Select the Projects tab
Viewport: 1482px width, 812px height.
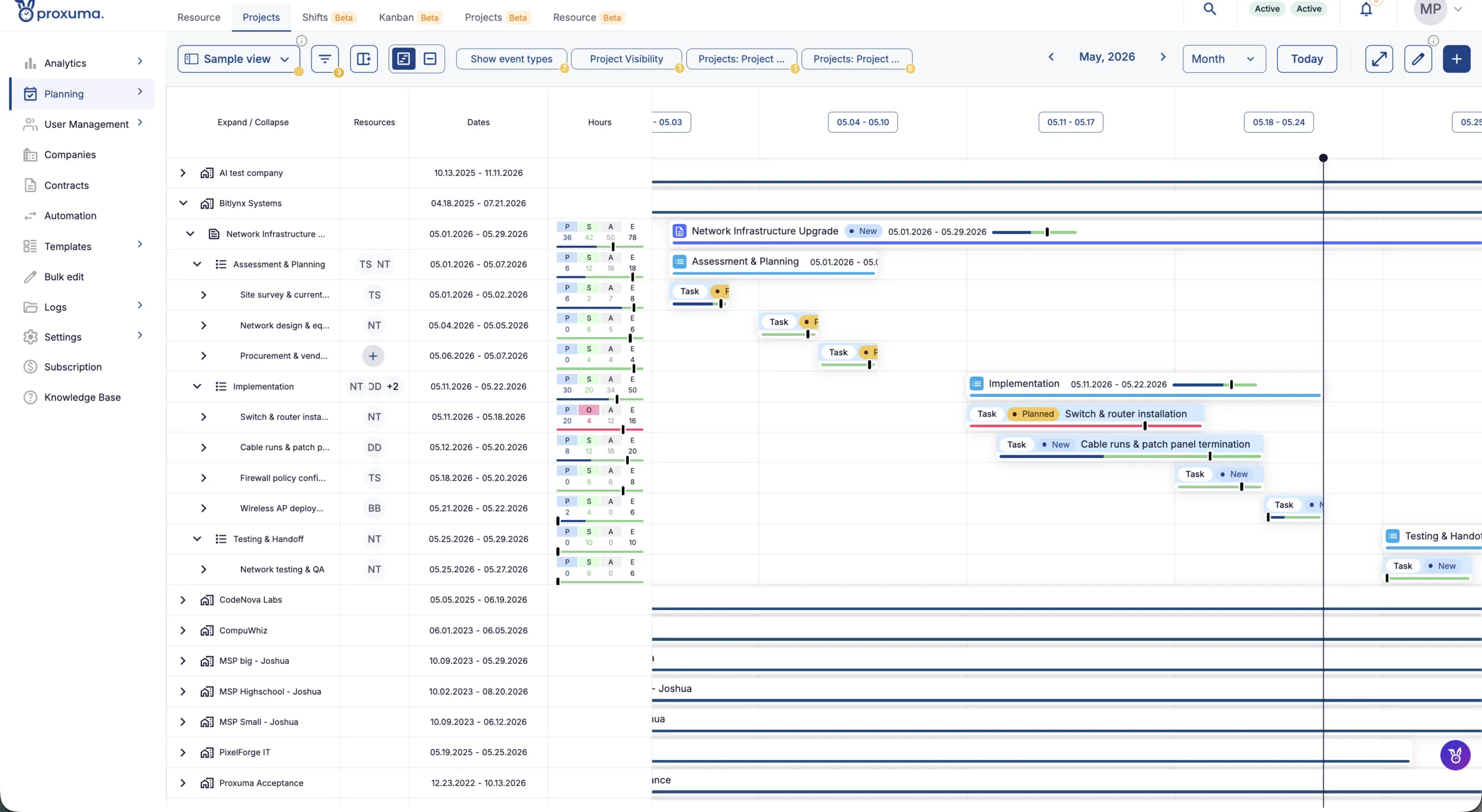(x=261, y=17)
